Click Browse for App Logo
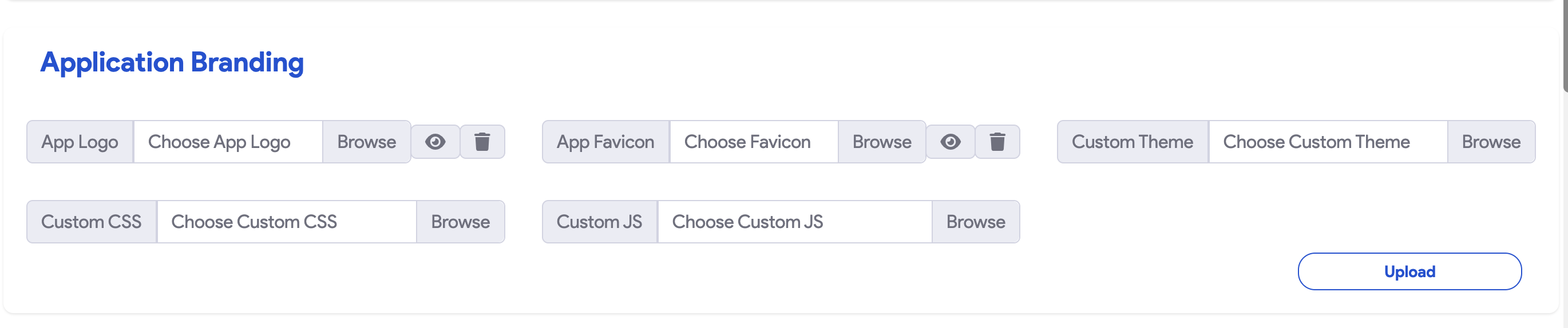This screenshot has height=328, width=1568. pyautogui.click(x=366, y=142)
